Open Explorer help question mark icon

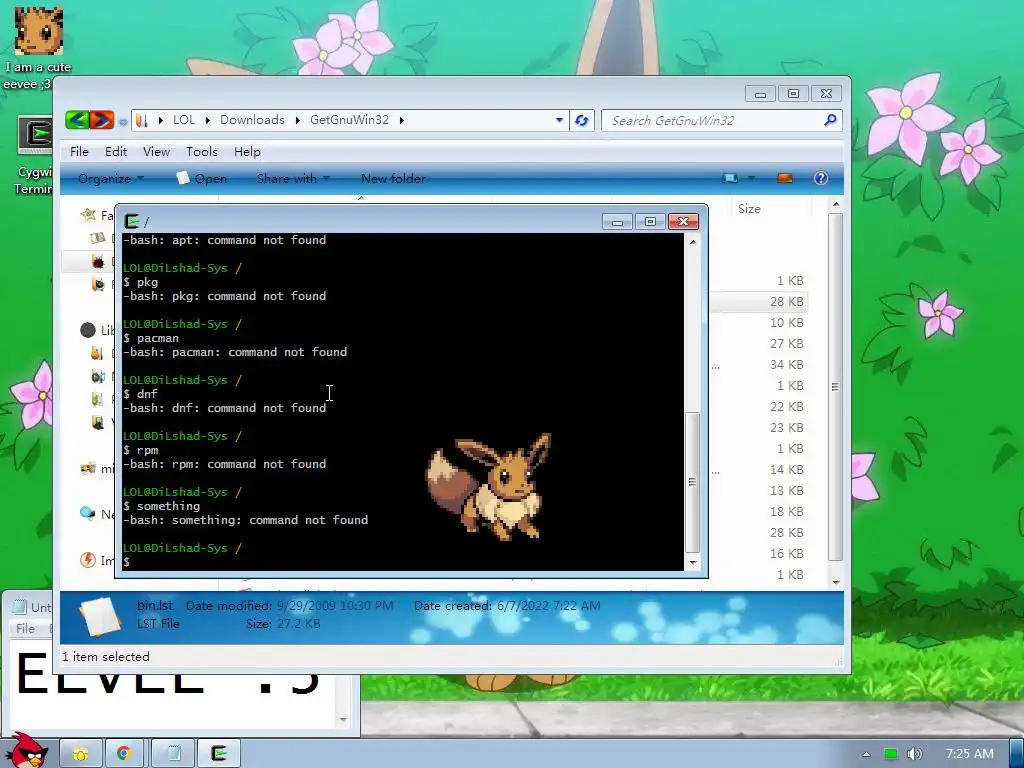[x=821, y=178]
